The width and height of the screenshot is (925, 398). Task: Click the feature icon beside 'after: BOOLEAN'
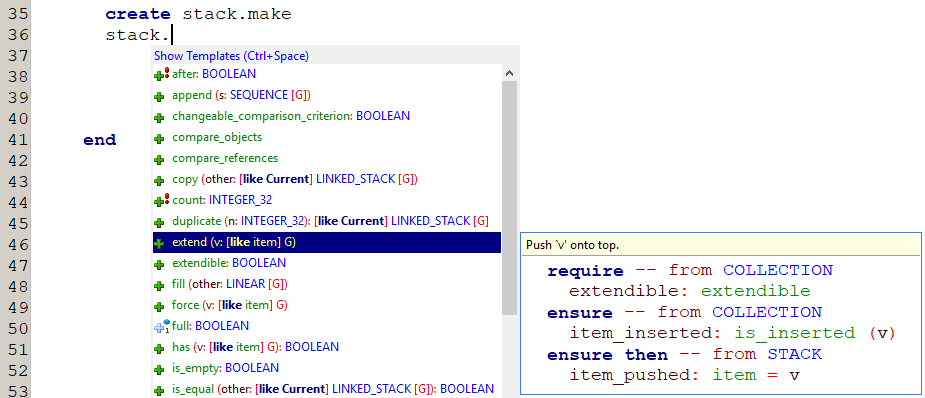pyautogui.click(x=161, y=74)
